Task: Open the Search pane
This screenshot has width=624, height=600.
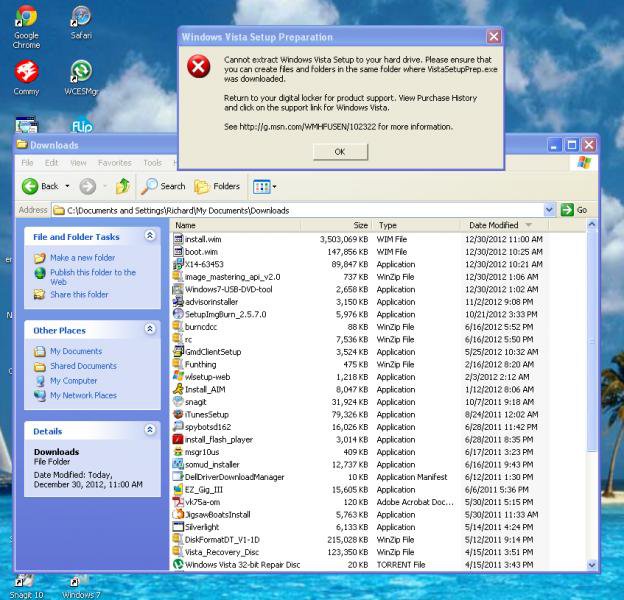Action: [x=163, y=186]
